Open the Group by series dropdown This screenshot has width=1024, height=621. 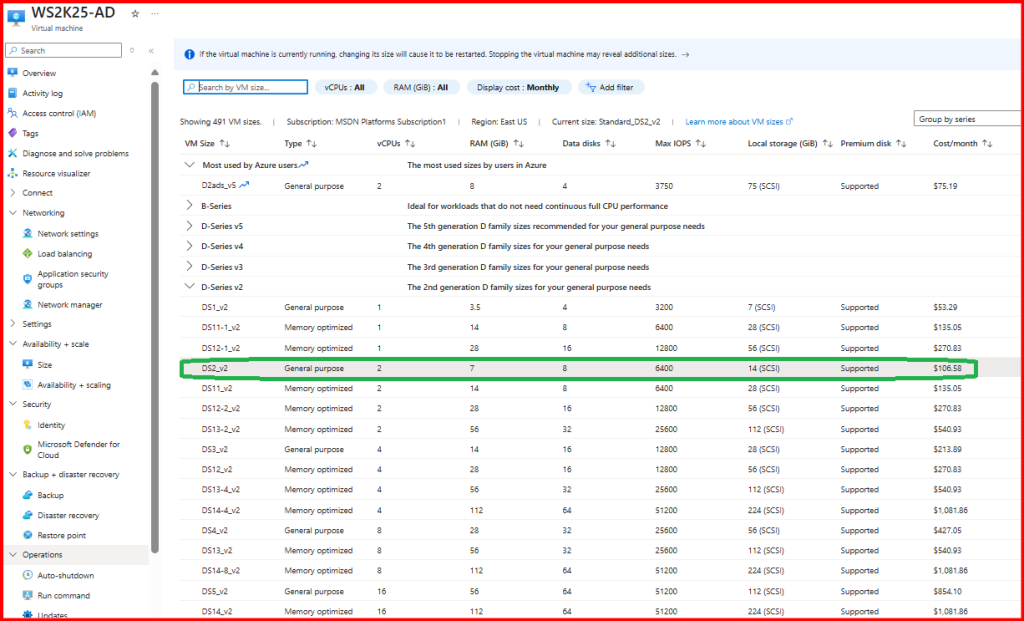tap(968, 119)
